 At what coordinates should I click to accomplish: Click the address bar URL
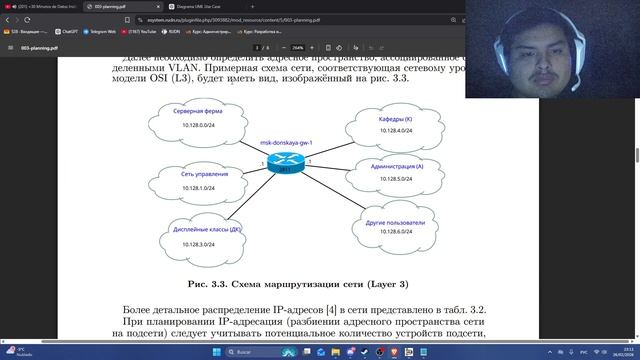point(234,20)
